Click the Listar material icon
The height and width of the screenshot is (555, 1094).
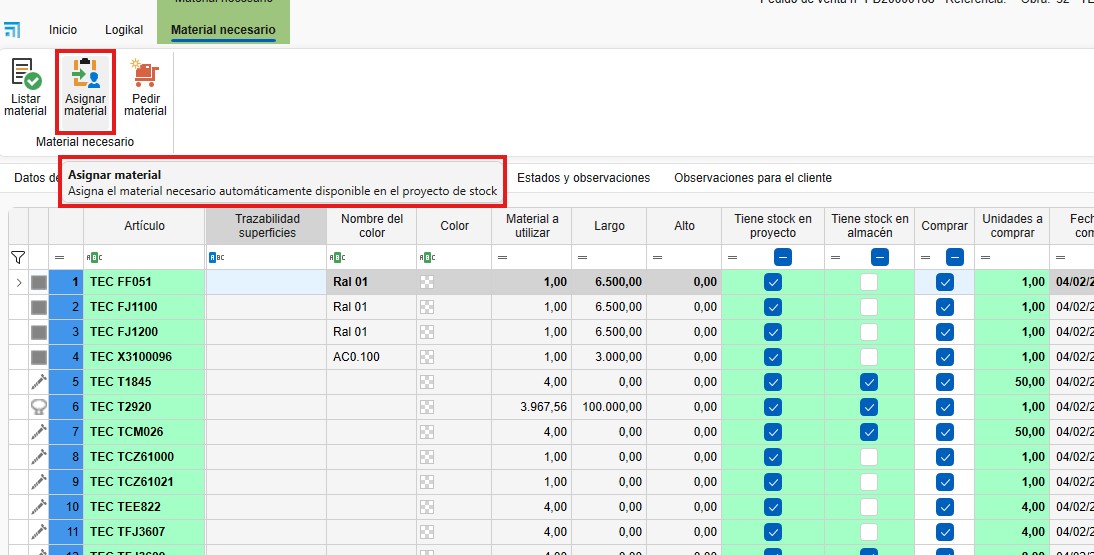click(x=25, y=88)
